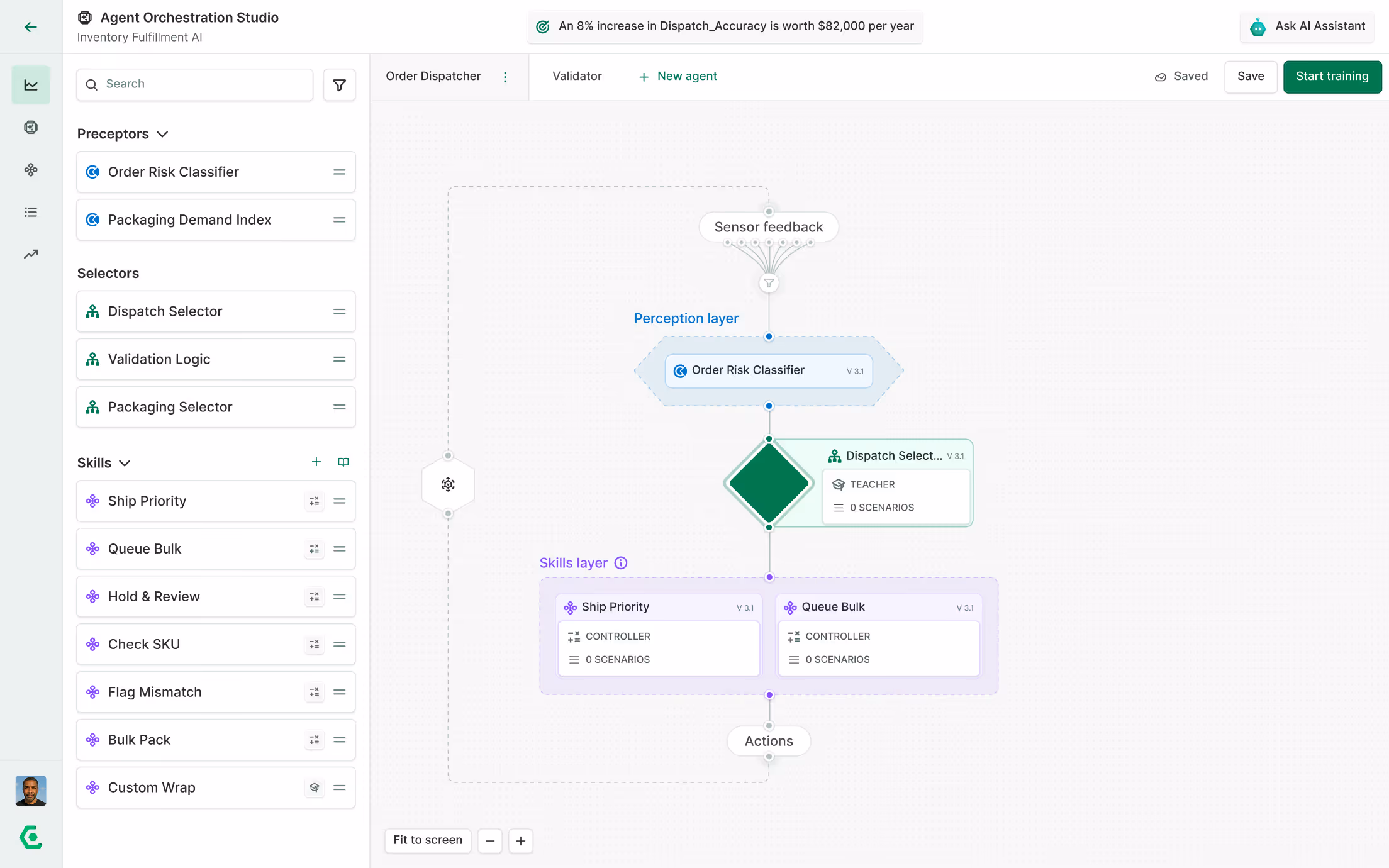Go back using the left arrow icon
The width and height of the screenshot is (1389, 868).
click(31, 26)
